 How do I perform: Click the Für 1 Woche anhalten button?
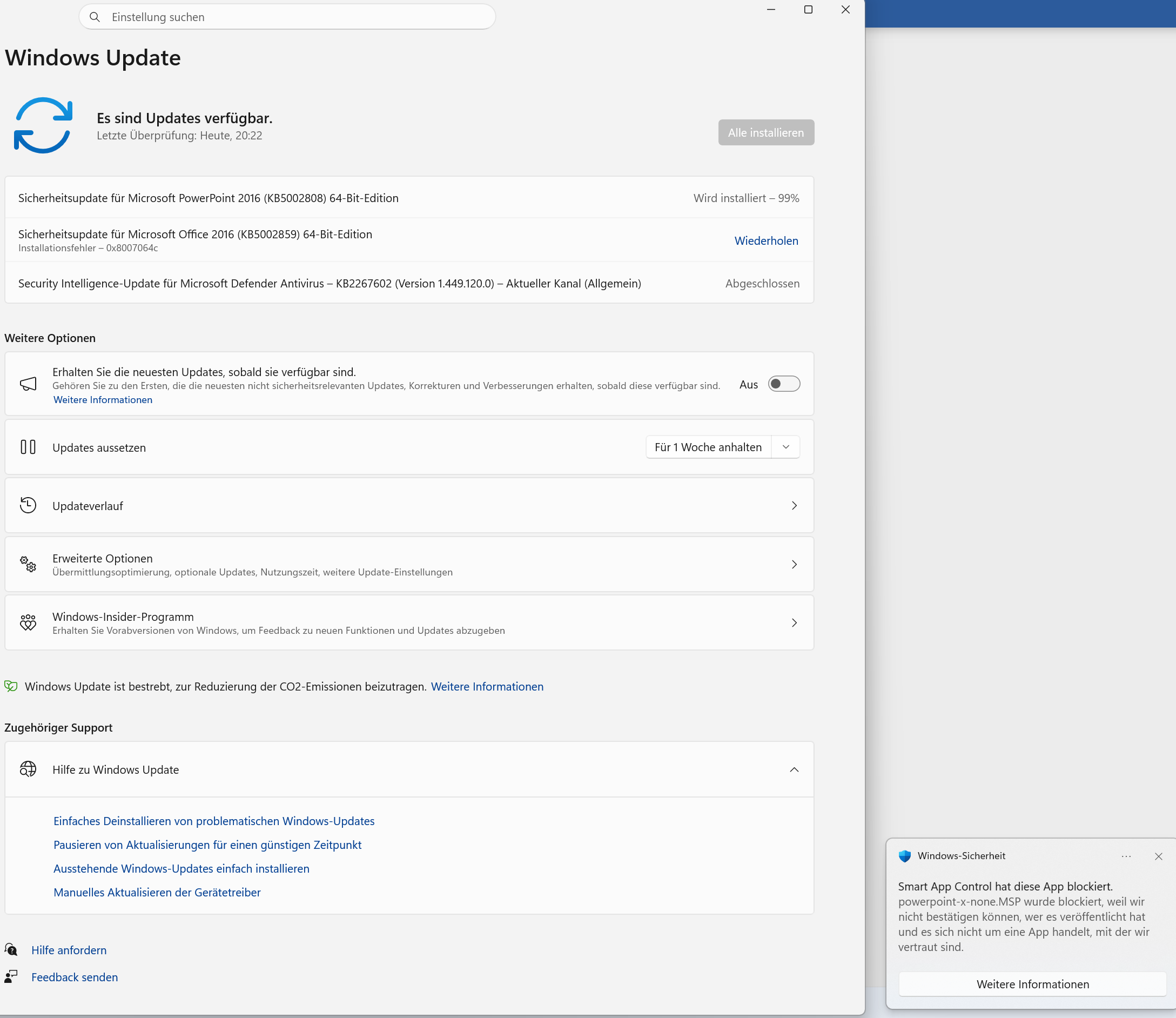[708, 447]
